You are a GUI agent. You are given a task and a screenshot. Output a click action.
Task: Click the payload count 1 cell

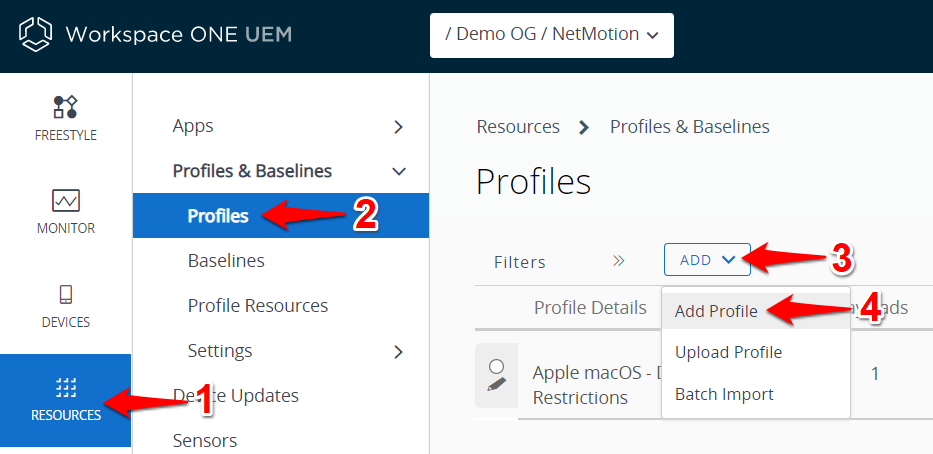tap(875, 374)
